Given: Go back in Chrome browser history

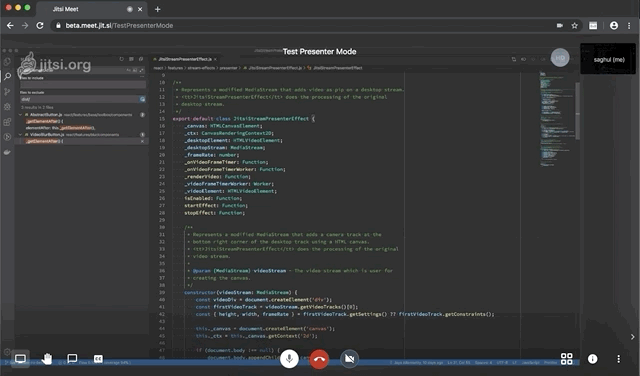Looking at the screenshot, I should tap(10, 25).
